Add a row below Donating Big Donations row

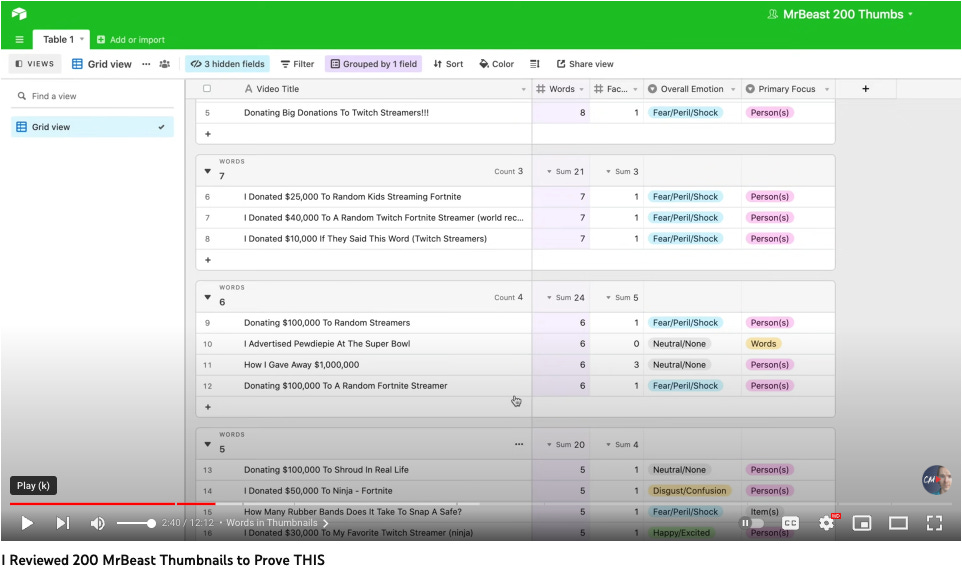point(208,134)
